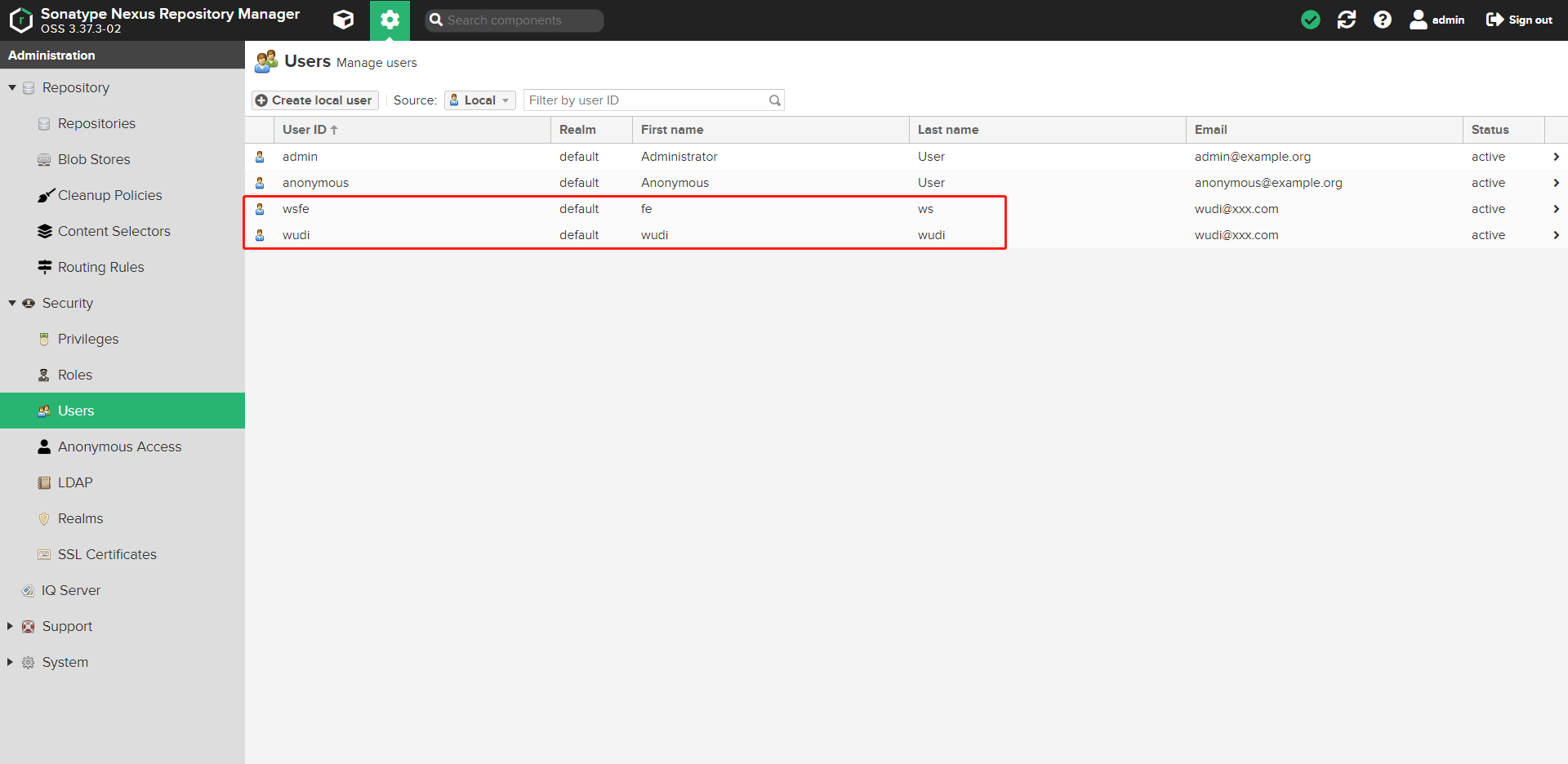Click the Roles icon in sidebar
Viewport: 1568px width, 764px height.
(x=44, y=375)
